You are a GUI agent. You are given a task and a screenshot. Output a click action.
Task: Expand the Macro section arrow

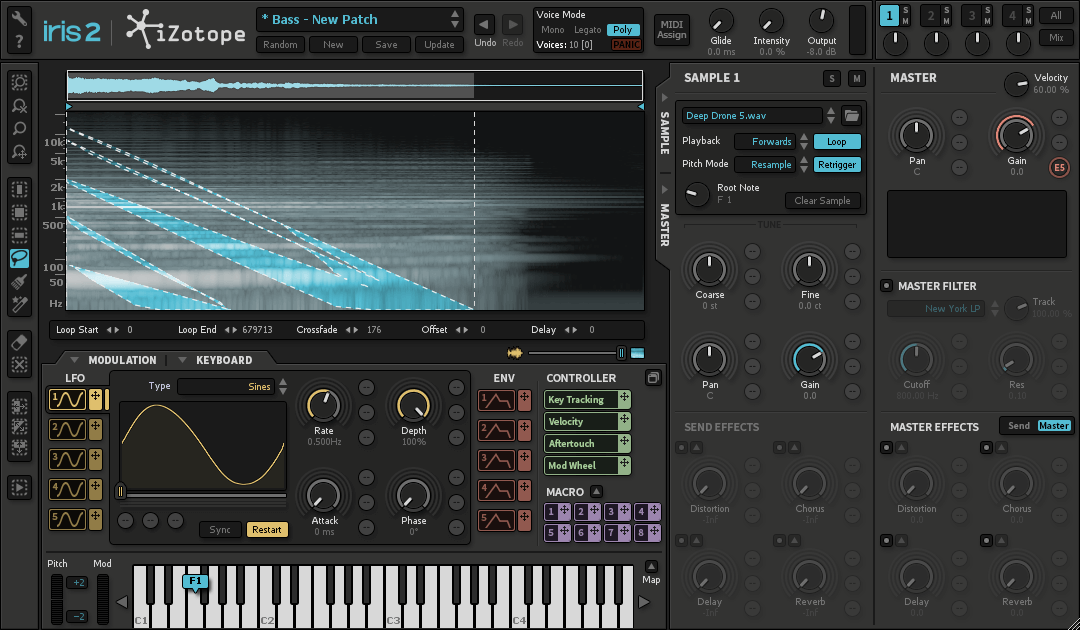tap(596, 492)
